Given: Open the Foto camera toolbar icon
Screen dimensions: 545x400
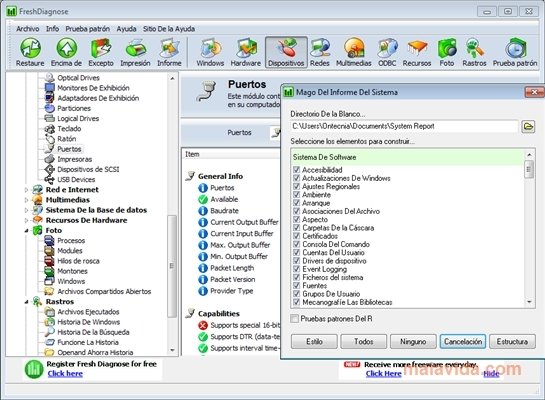Looking at the screenshot, I should pyautogui.click(x=447, y=52).
